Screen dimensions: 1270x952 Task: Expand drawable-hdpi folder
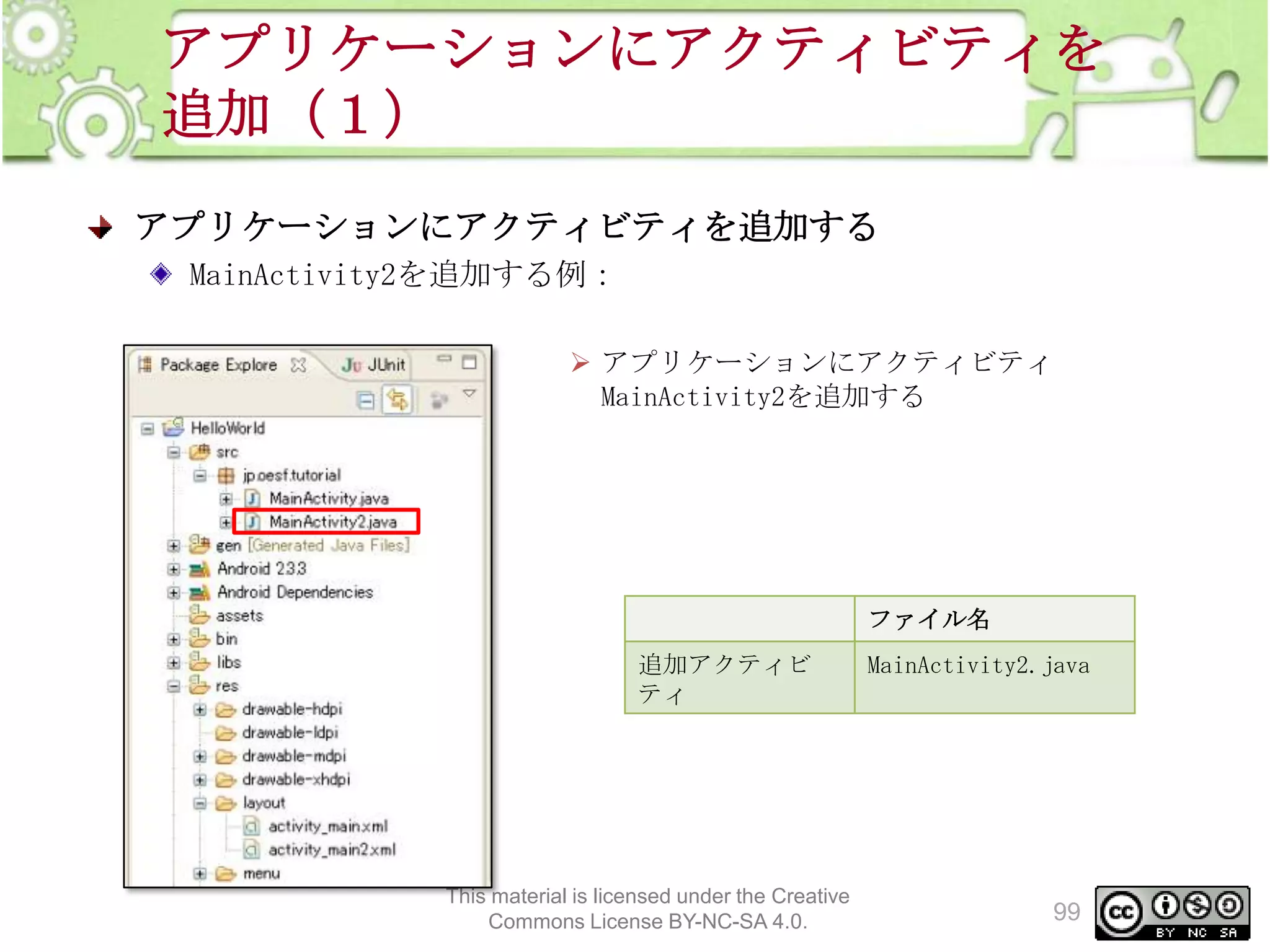click(200, 710)
